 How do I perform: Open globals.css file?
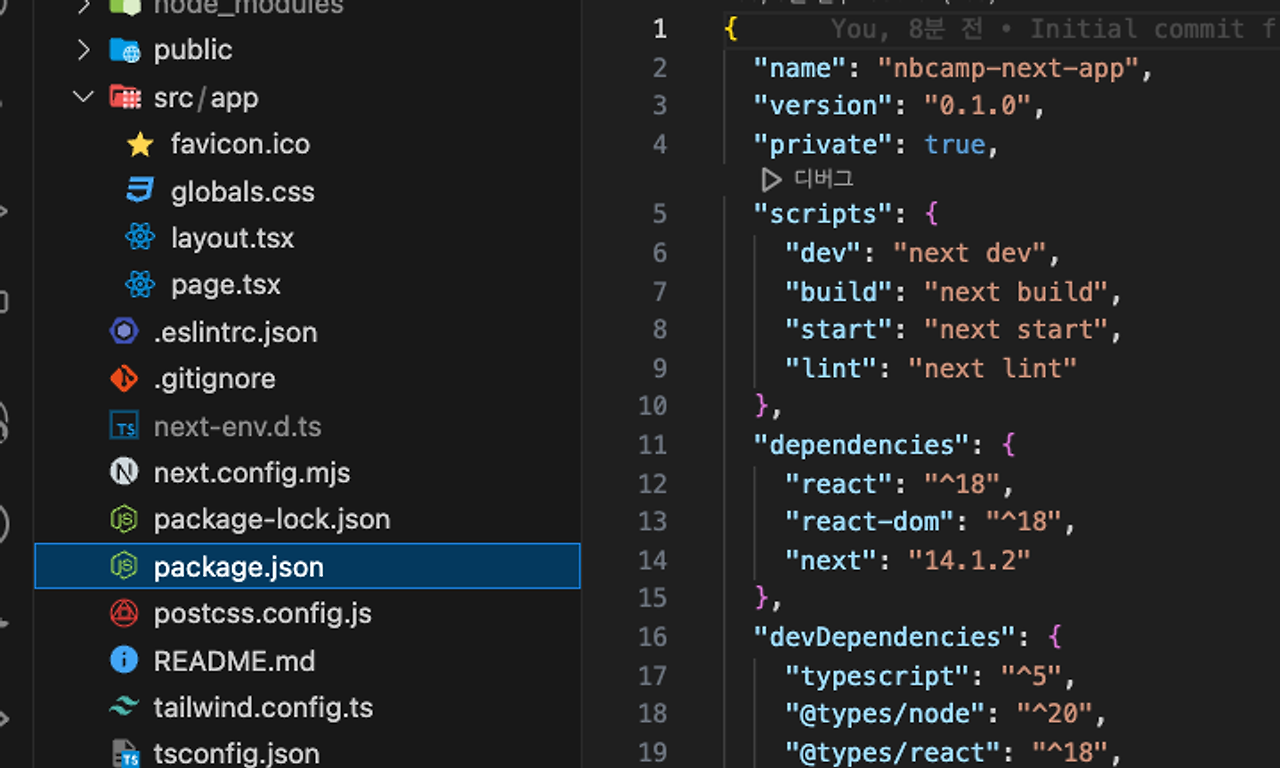pos(243,191)
